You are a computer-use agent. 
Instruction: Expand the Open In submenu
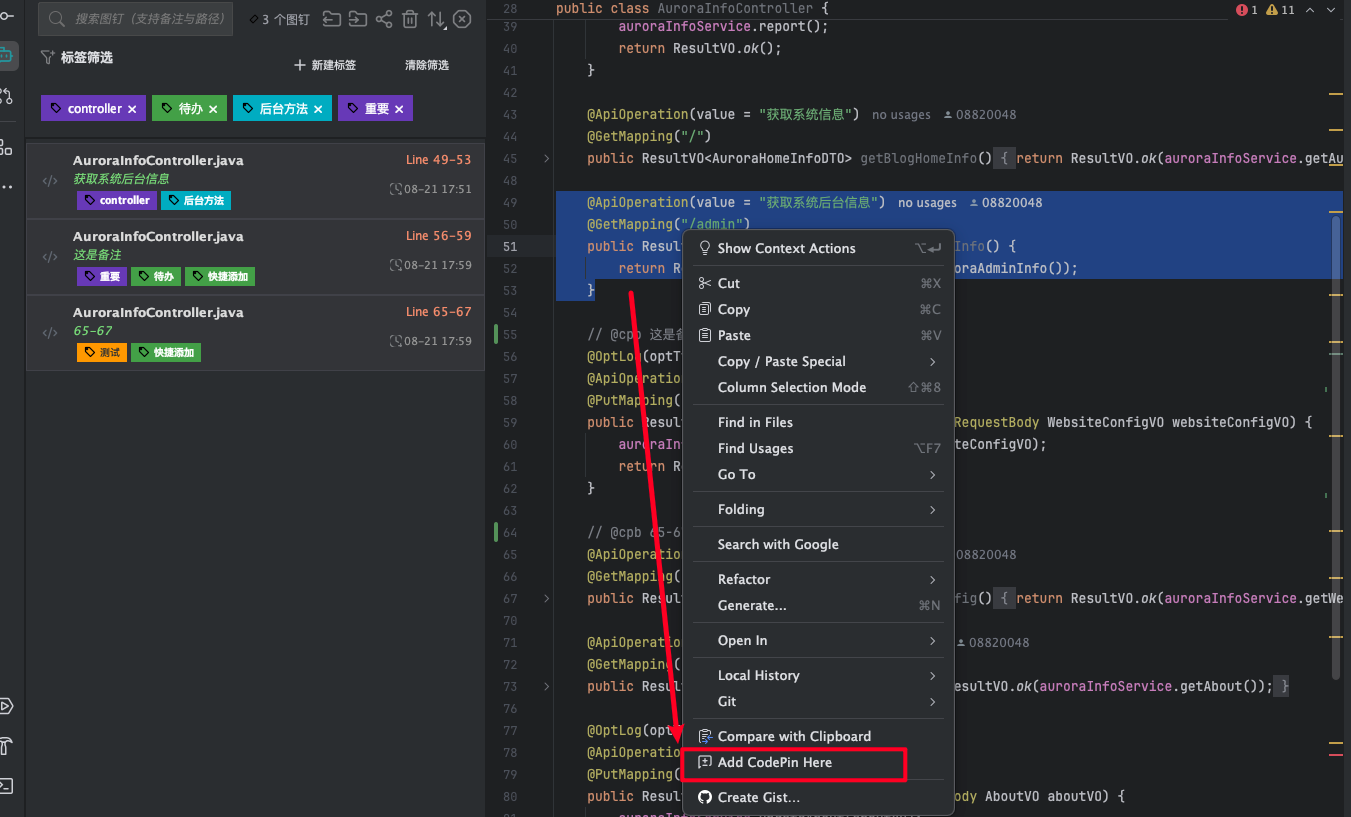click(818, 640)
